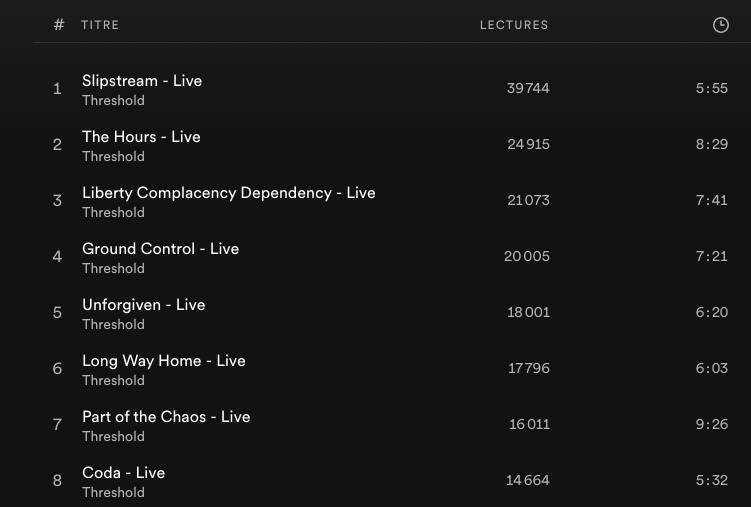The height and width of the screenshot is (507, 751).
Task: Select Part of the Chaos - Live track
Action: 166,417
